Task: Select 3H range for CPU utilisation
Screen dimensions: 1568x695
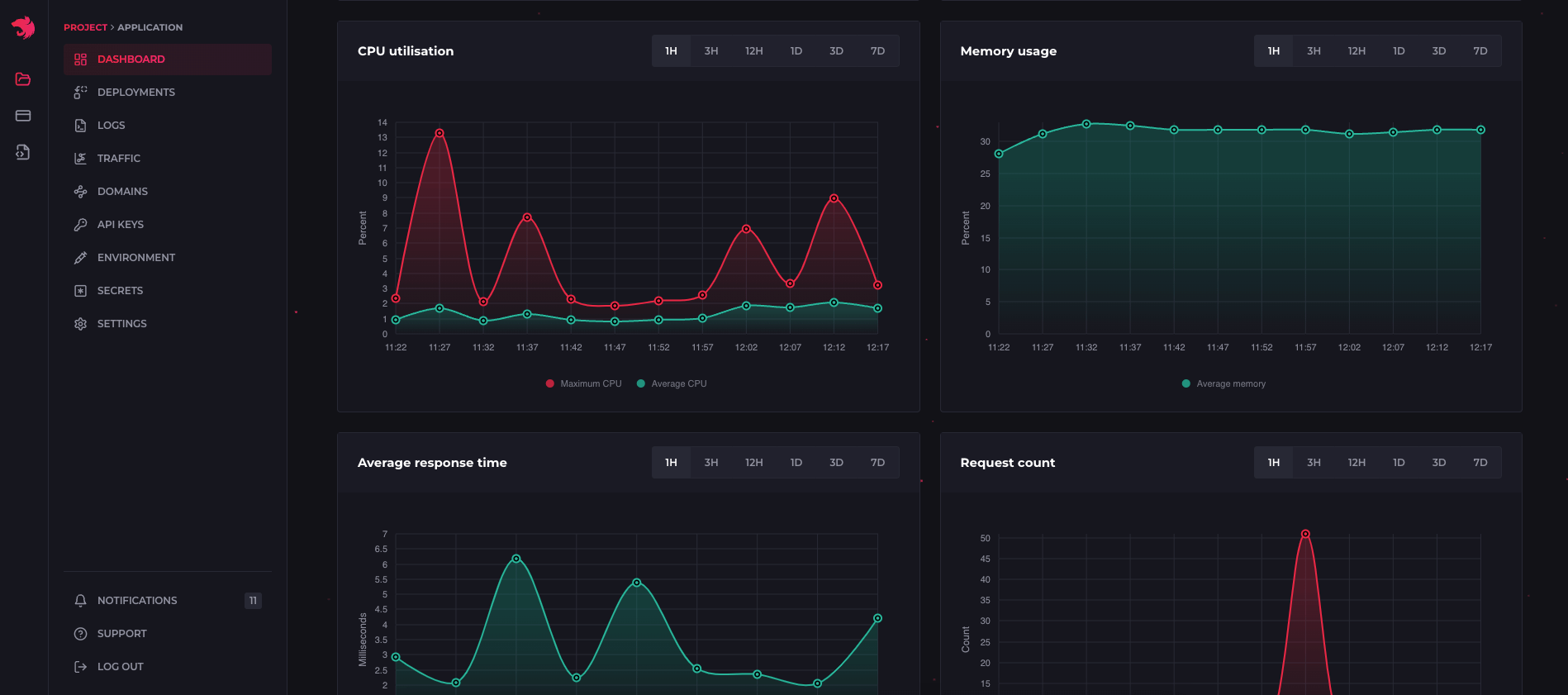Action: [710, 51]
